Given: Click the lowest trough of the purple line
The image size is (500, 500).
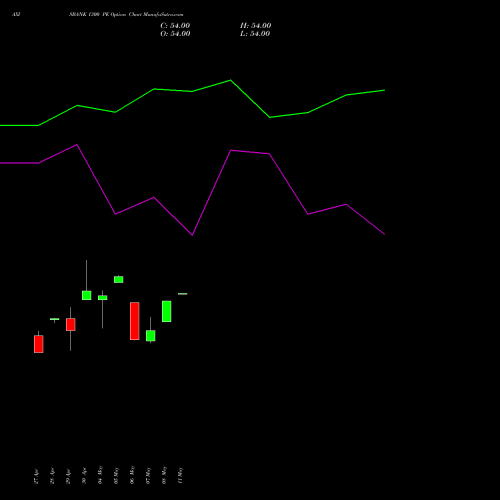Looking at the screenshot, I should click(192, 235).
